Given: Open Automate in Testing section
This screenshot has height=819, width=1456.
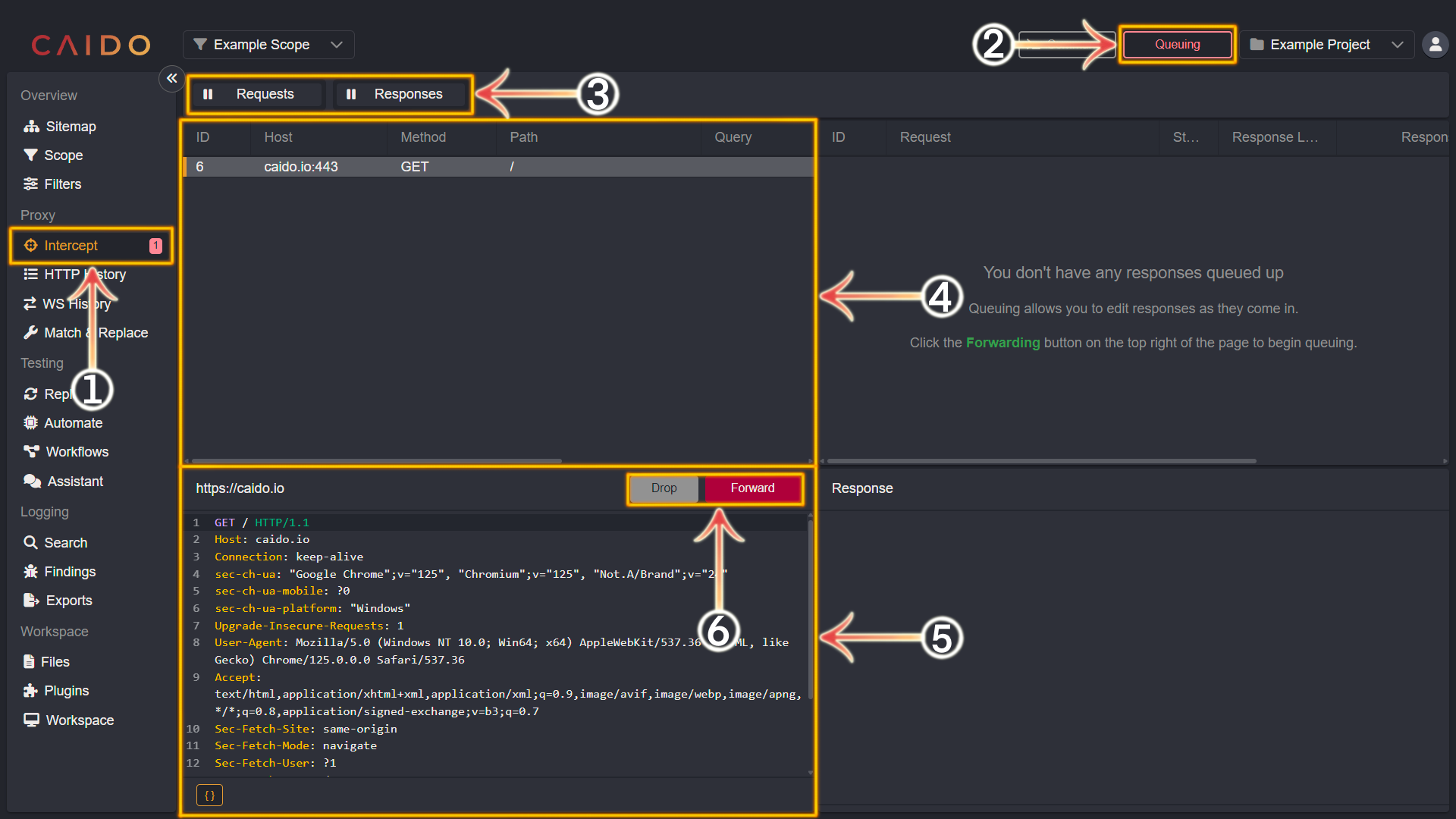Looking at the screenshot, I should point(63,423).
